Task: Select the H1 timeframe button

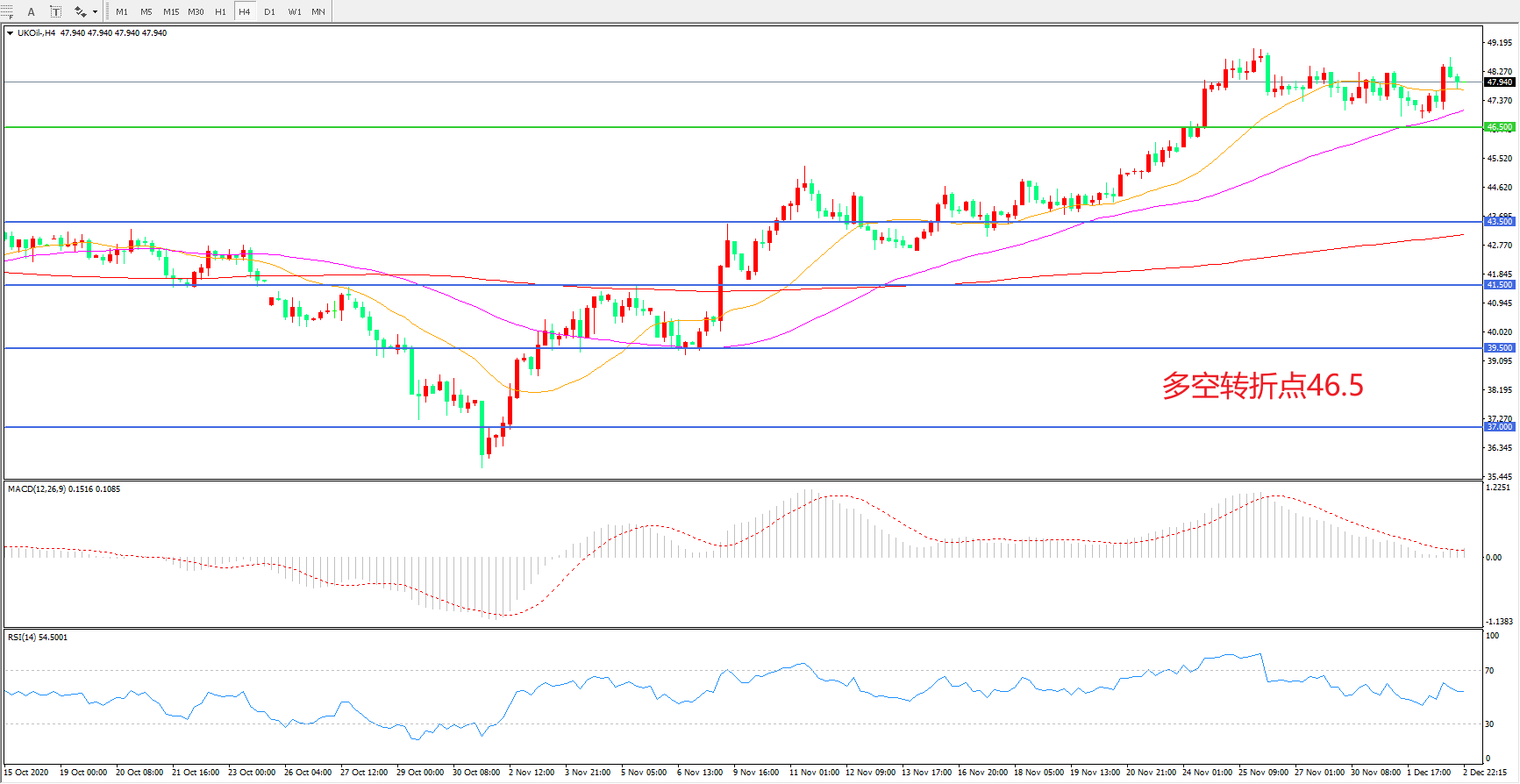Action: (x=220, y=11)
